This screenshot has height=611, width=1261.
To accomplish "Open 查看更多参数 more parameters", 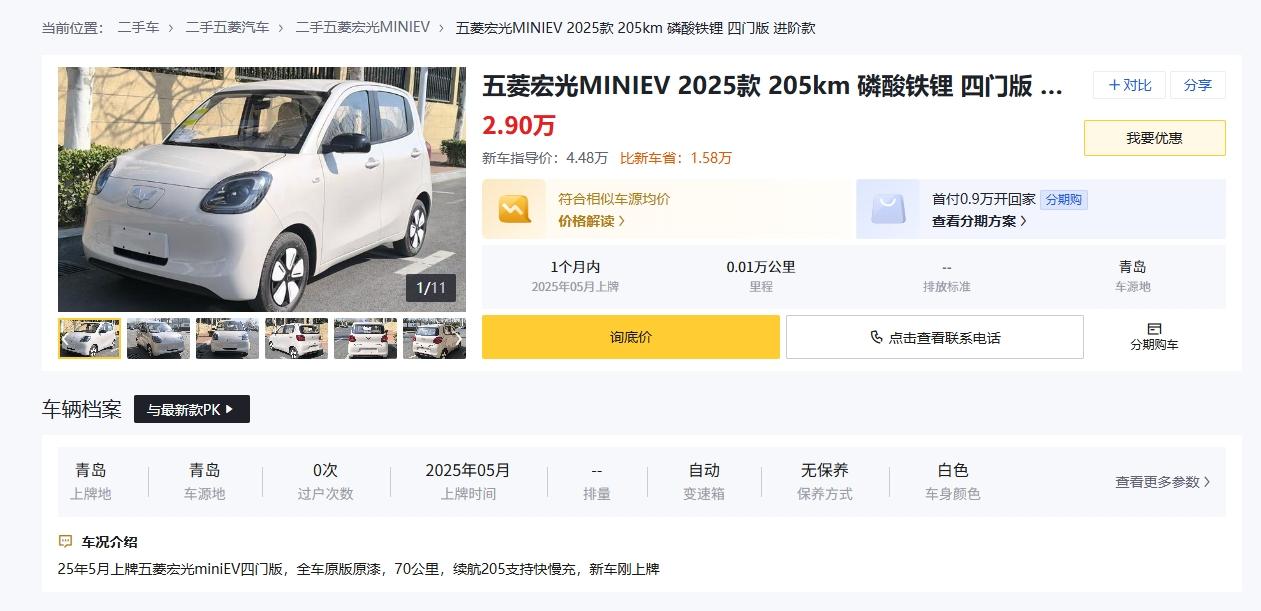I will pos(1162,482).
